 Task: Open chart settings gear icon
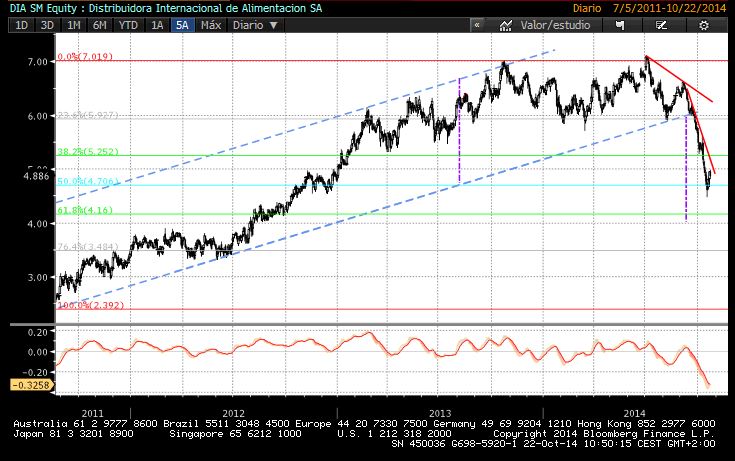tap(704, 25)
